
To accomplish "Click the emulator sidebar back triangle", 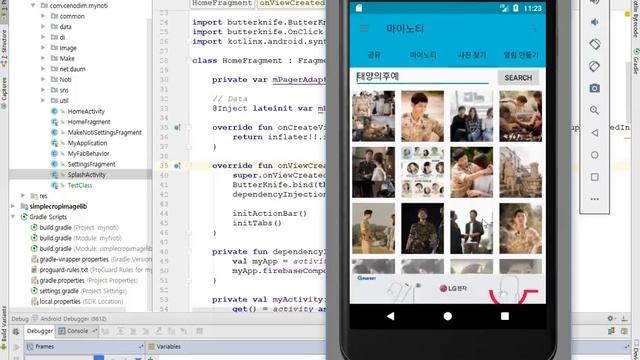I will [x=595, y=133].
